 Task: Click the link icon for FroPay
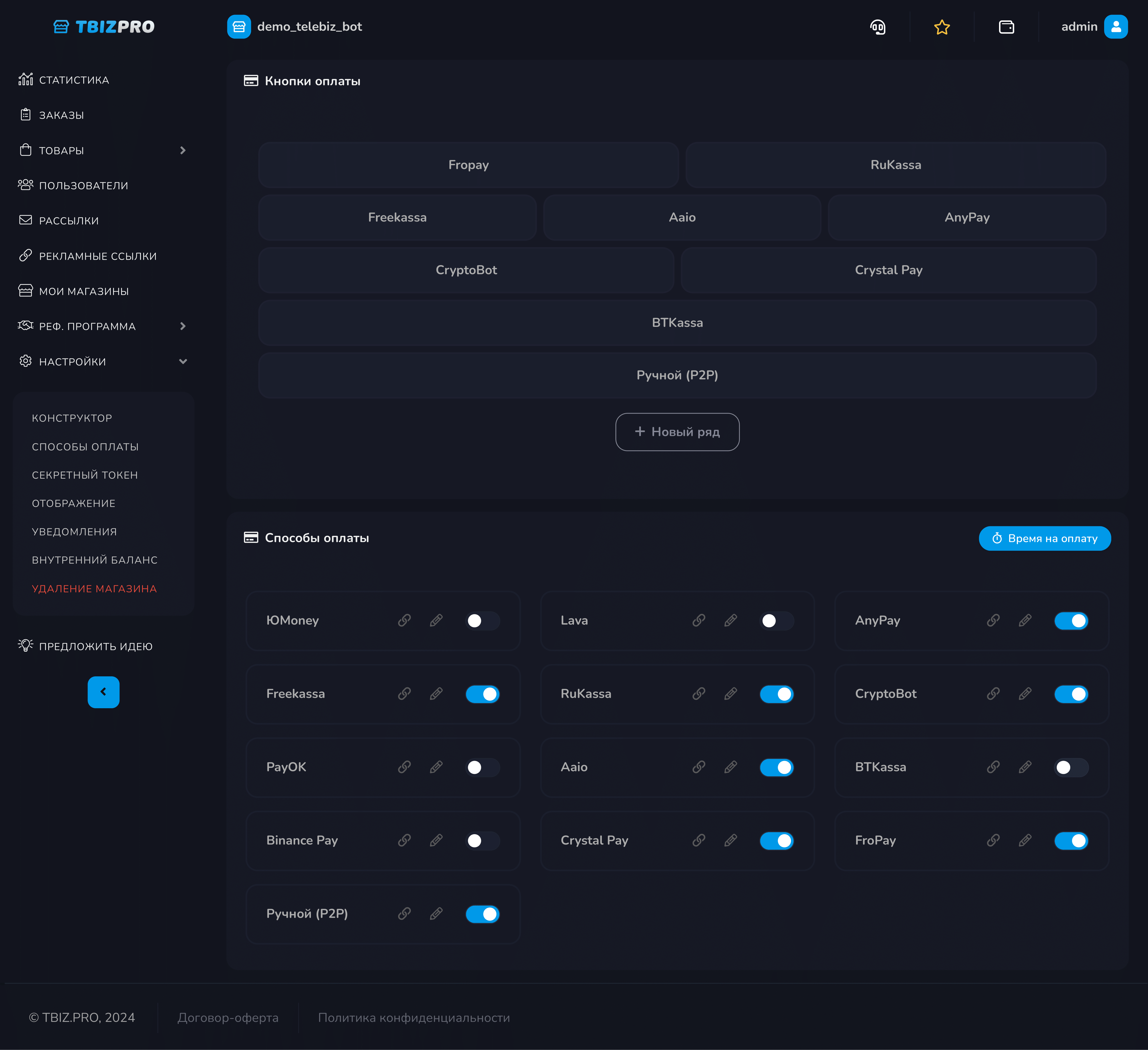coord(993,841)
